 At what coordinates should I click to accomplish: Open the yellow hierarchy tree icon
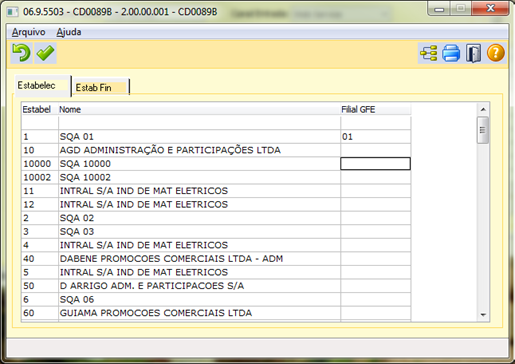click(429, 53)
